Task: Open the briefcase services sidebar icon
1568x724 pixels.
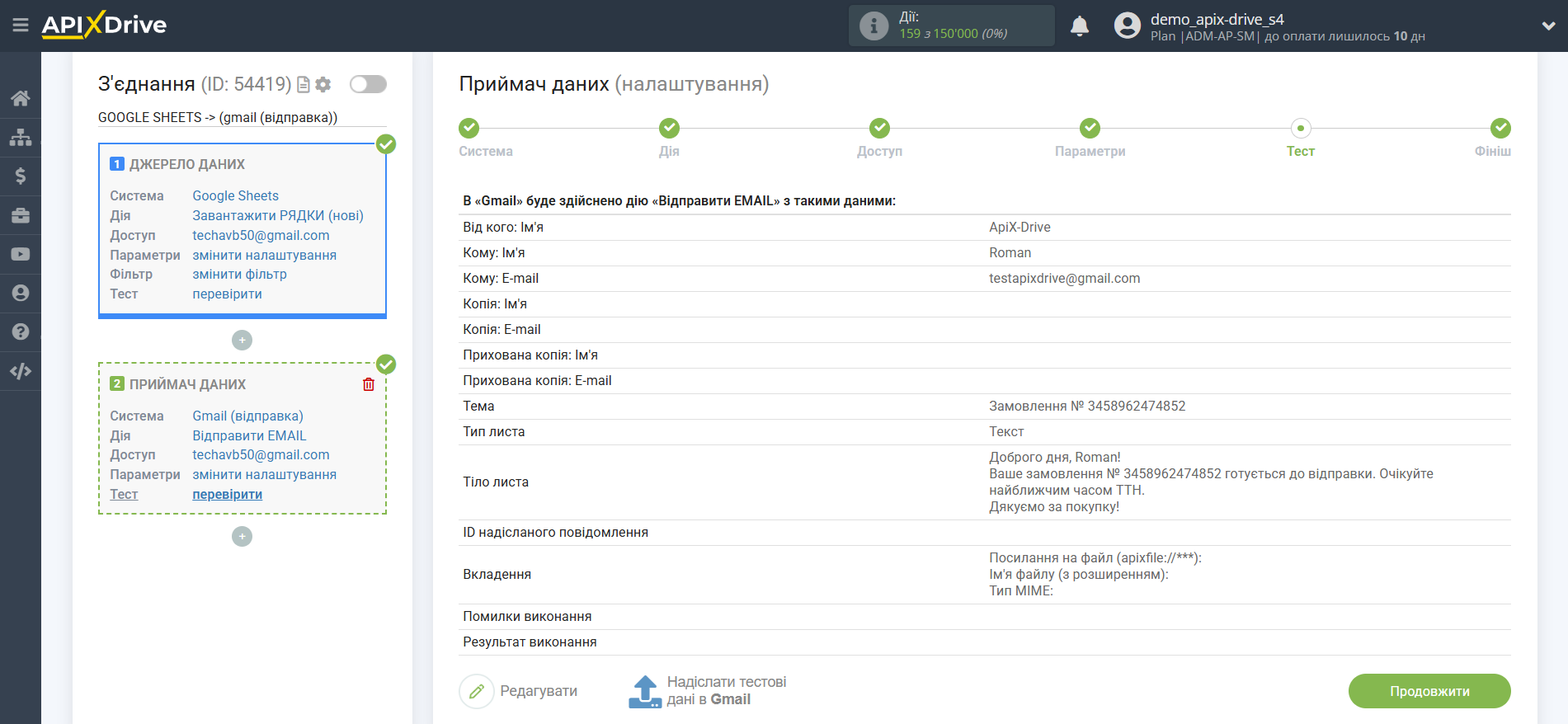Action: pos(21,215)
